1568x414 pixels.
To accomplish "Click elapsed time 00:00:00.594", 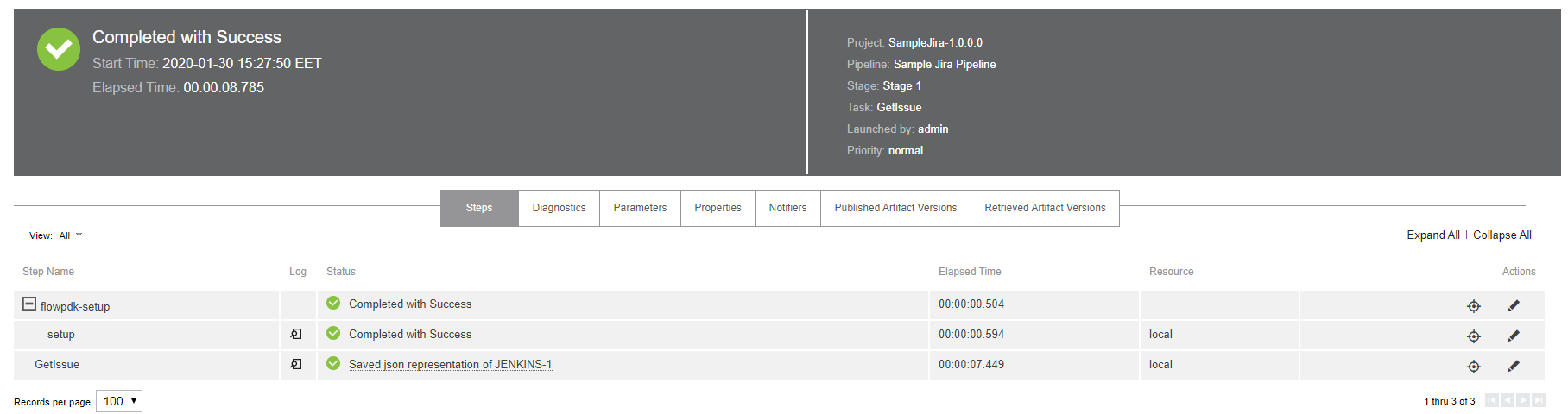I will pos(971,334).
